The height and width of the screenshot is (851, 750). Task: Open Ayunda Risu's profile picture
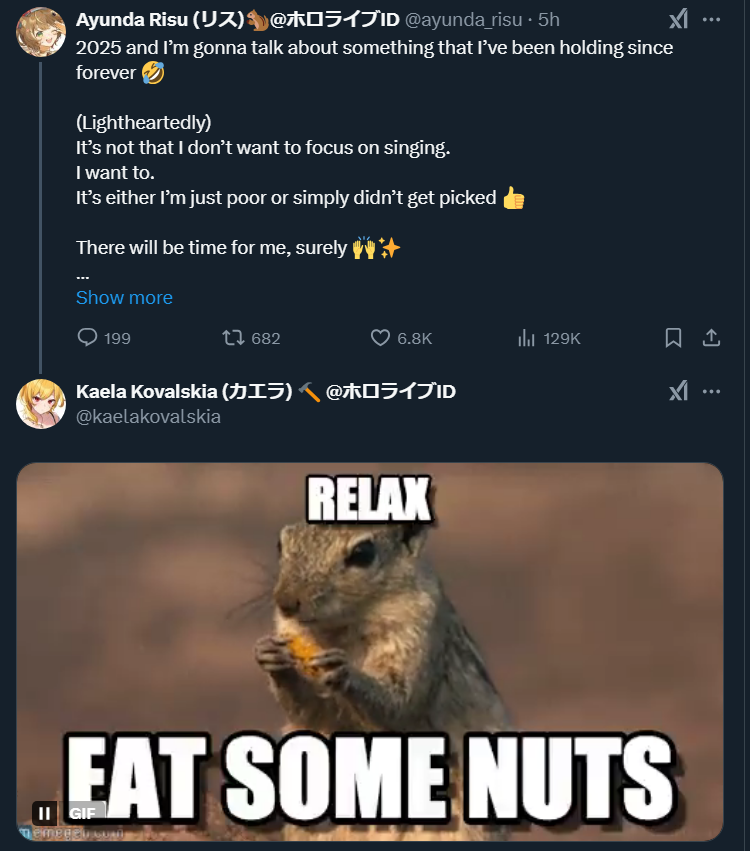point(41,32)
